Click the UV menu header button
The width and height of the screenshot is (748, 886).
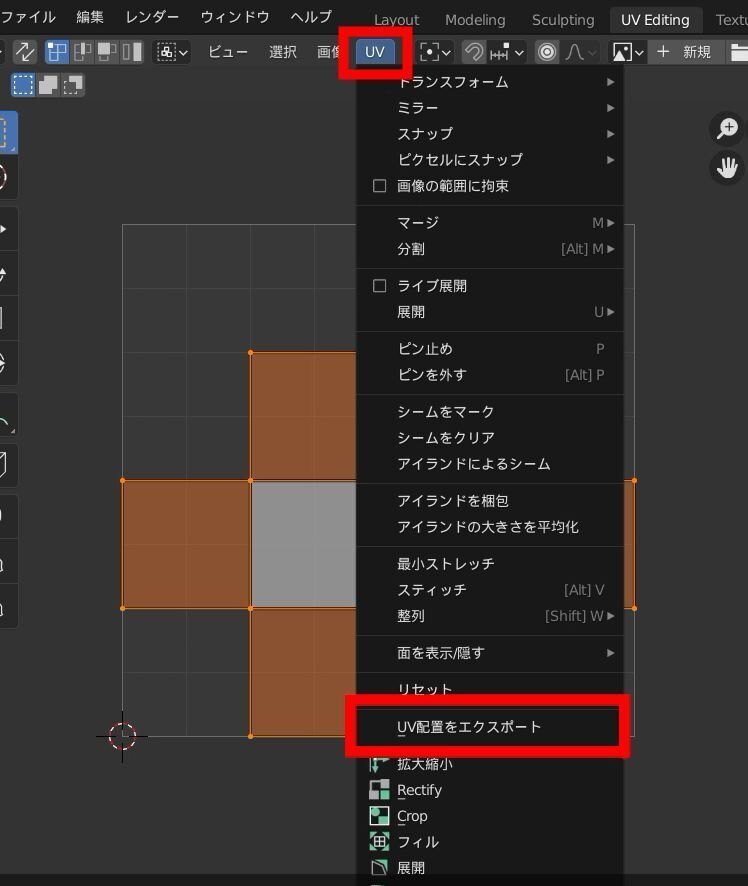(375, 52)
